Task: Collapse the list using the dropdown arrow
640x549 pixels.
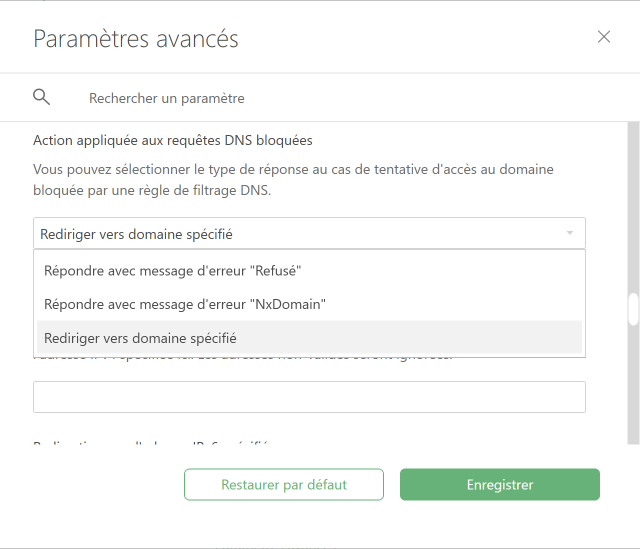Action: 570,233
